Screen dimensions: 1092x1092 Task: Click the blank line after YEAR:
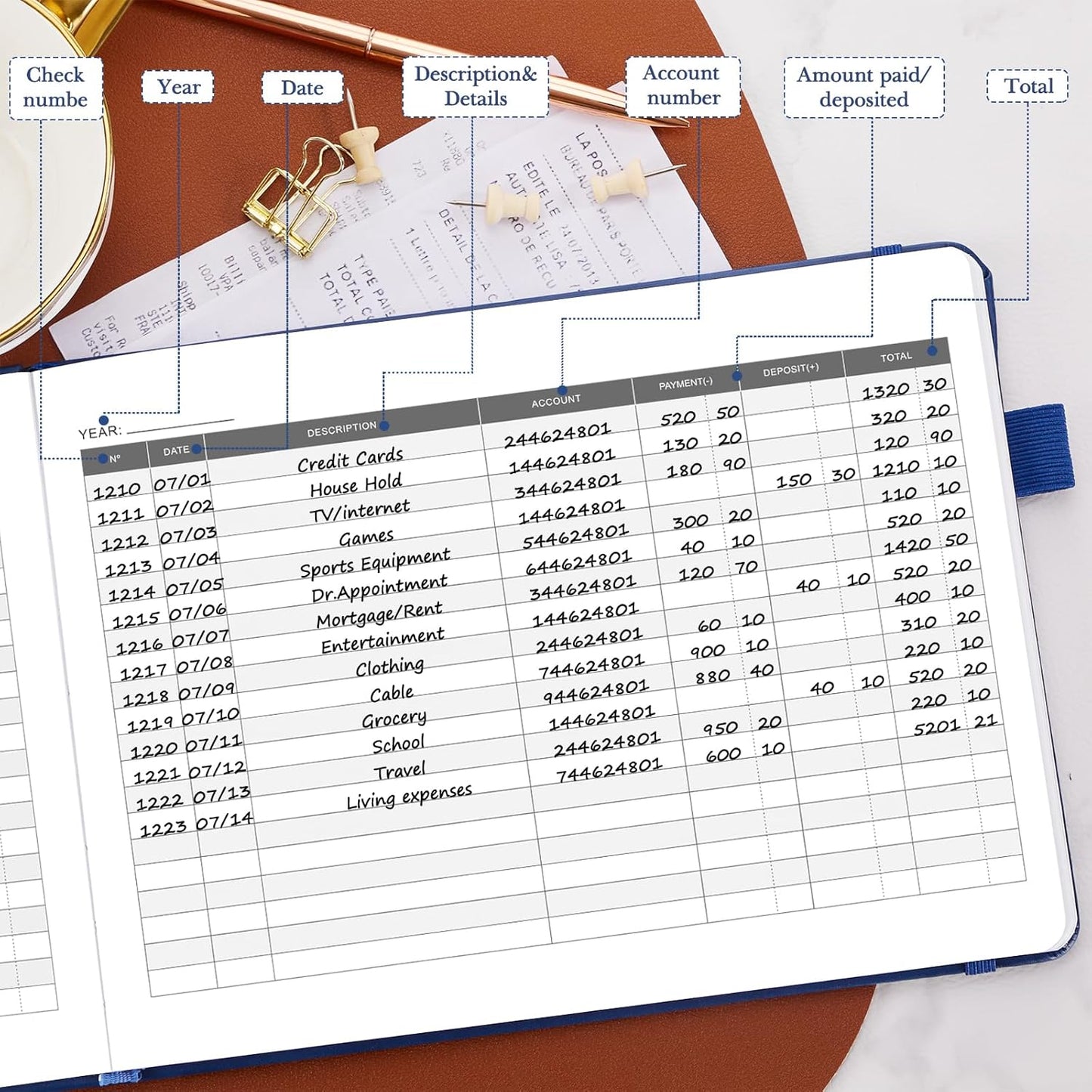pyautogui.click(x=180, y=425)
